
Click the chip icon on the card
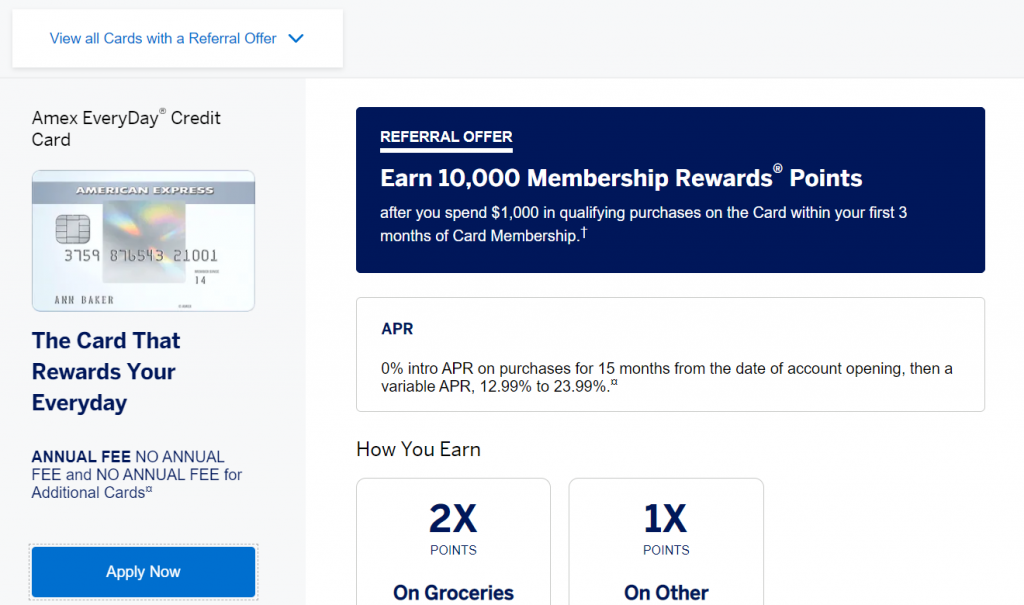tap(72, 229)
